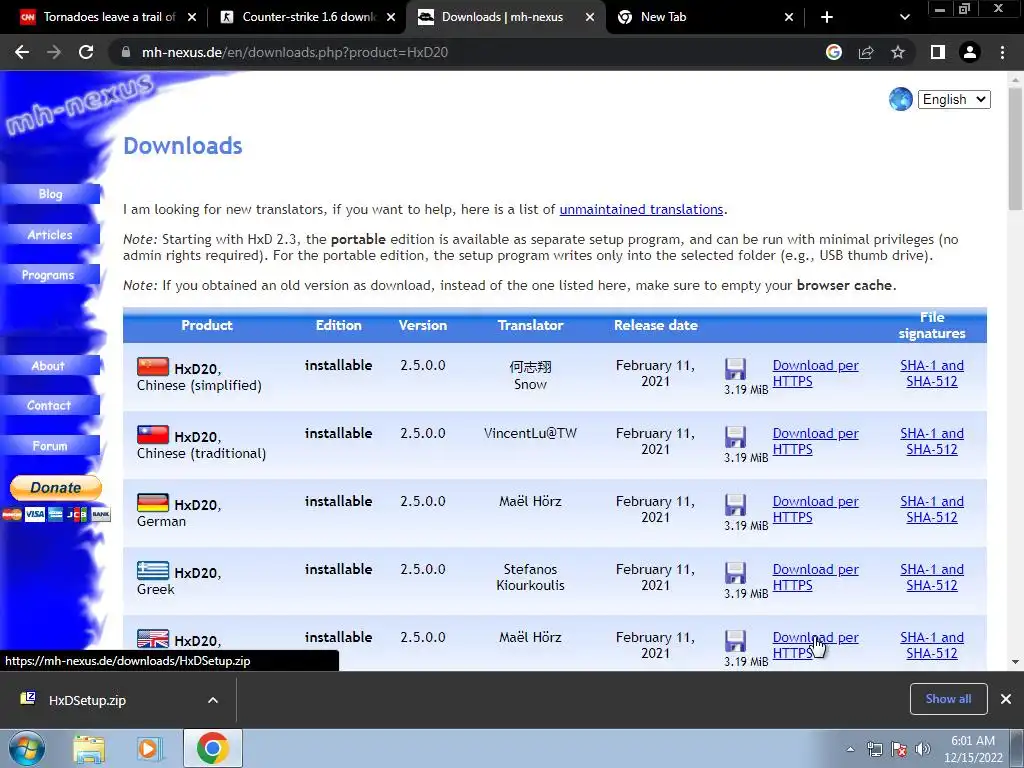Toggle the browser side panel

pyautogui.click(x=938, y=52)
